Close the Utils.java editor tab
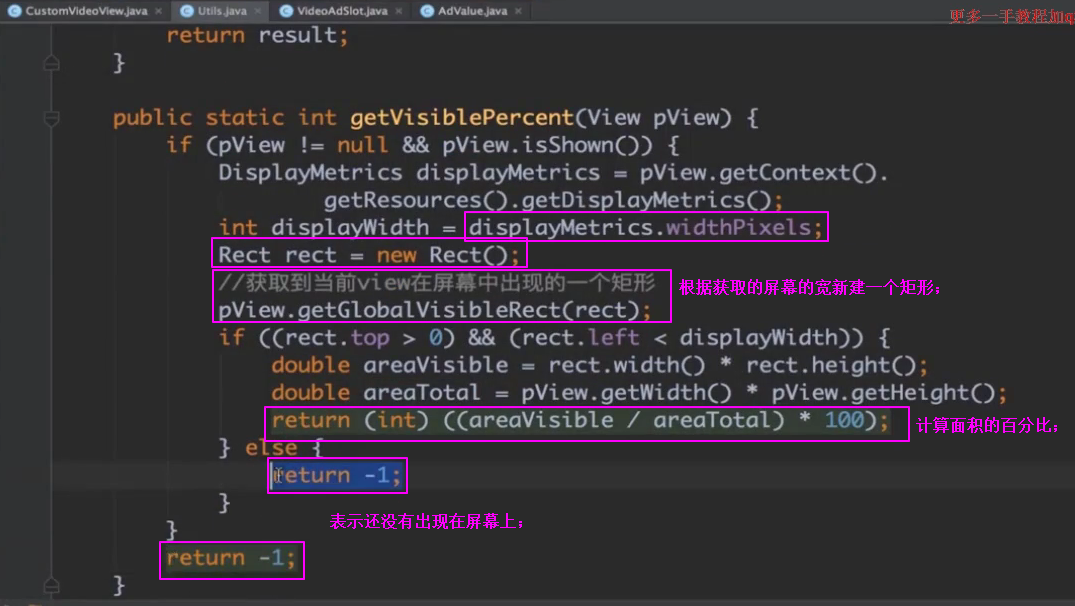 (x=257, y=11)
